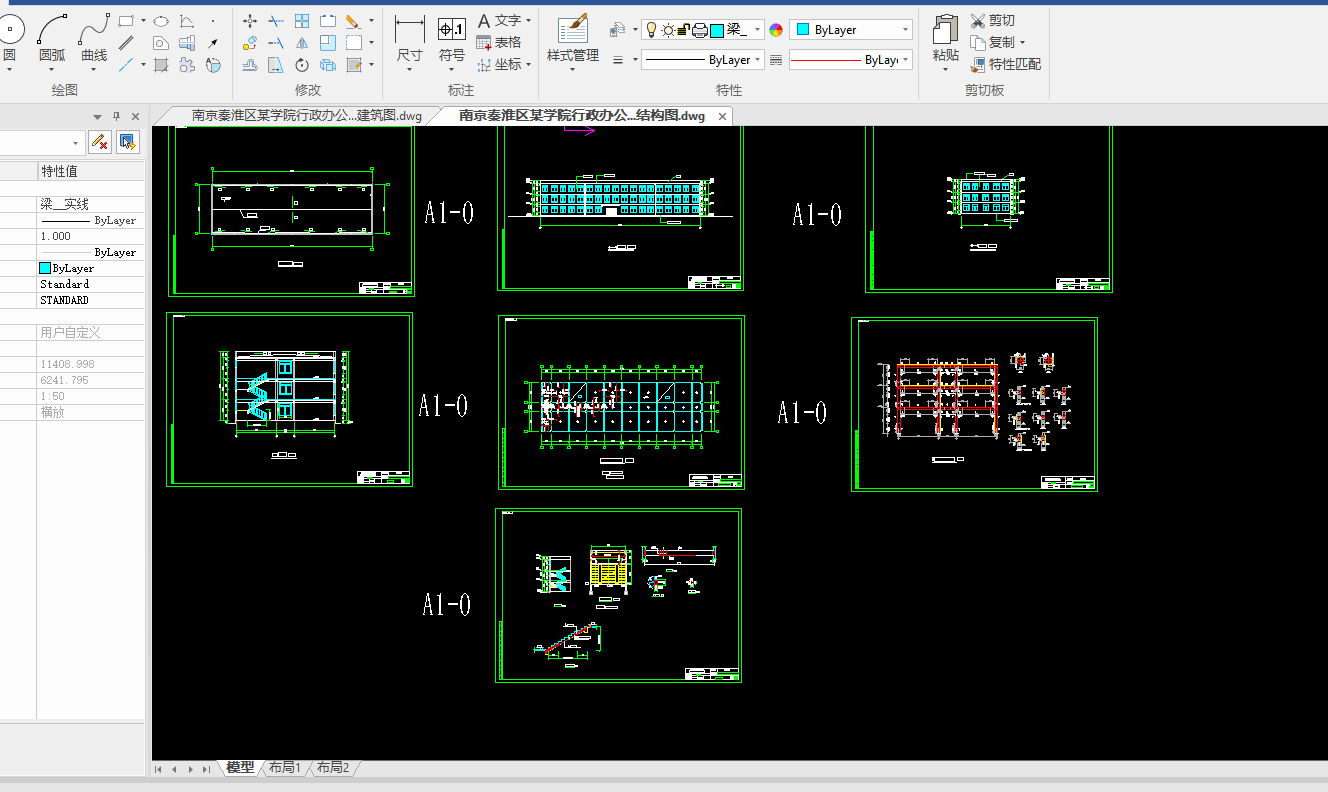
Task: Click cyan layer color swatch in layer box
Action: click(717, 30)
